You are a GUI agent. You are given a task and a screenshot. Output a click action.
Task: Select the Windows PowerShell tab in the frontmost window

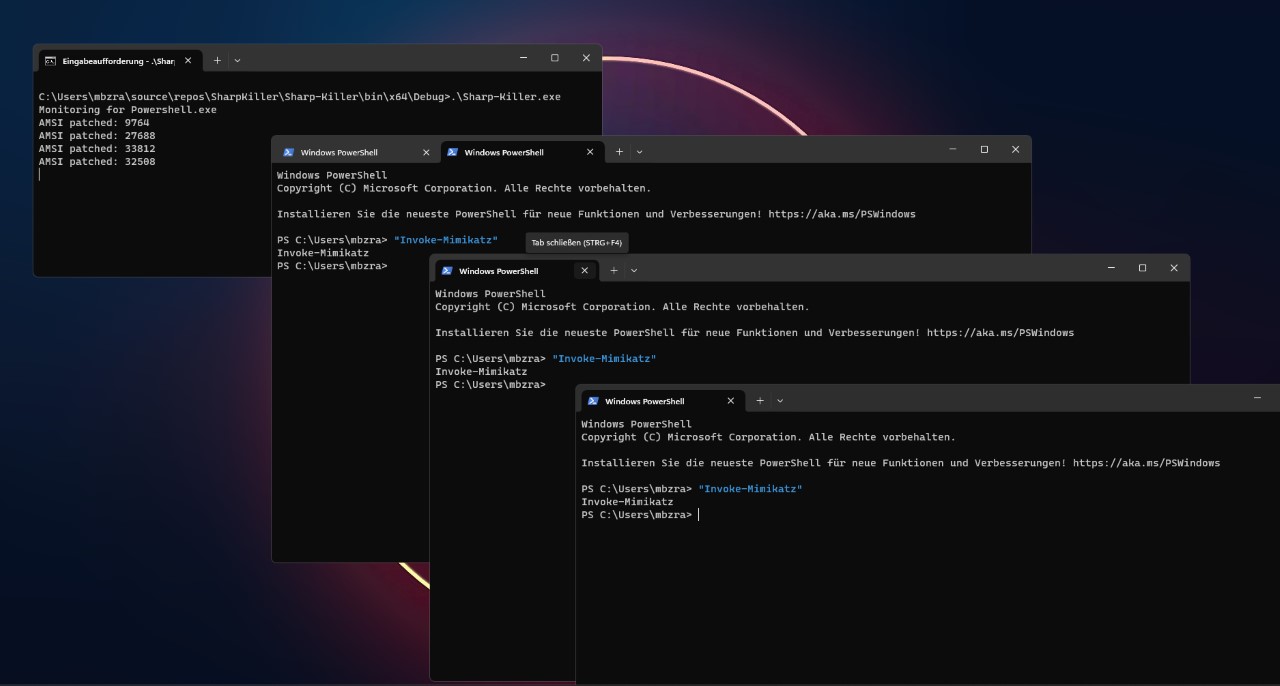[662, 401]
